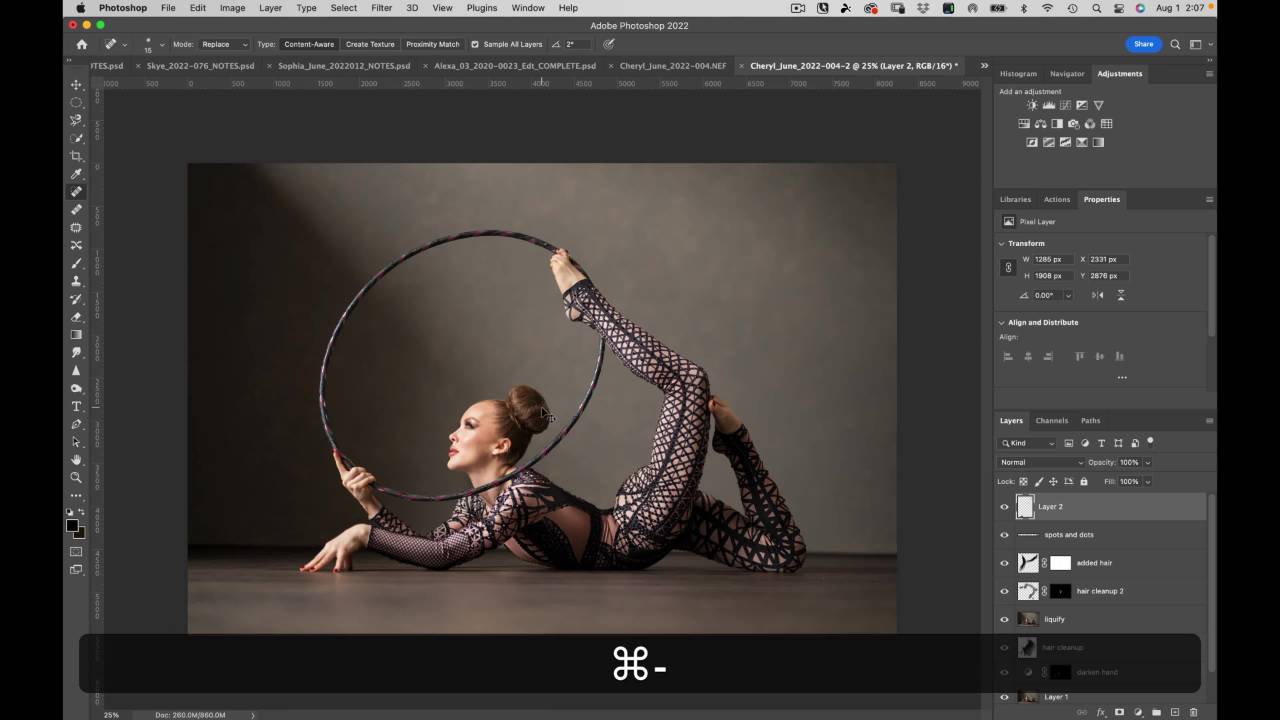1280x720 pixels.
Task: Select the Content-Aware type button
Action: [x=309, y=44]
